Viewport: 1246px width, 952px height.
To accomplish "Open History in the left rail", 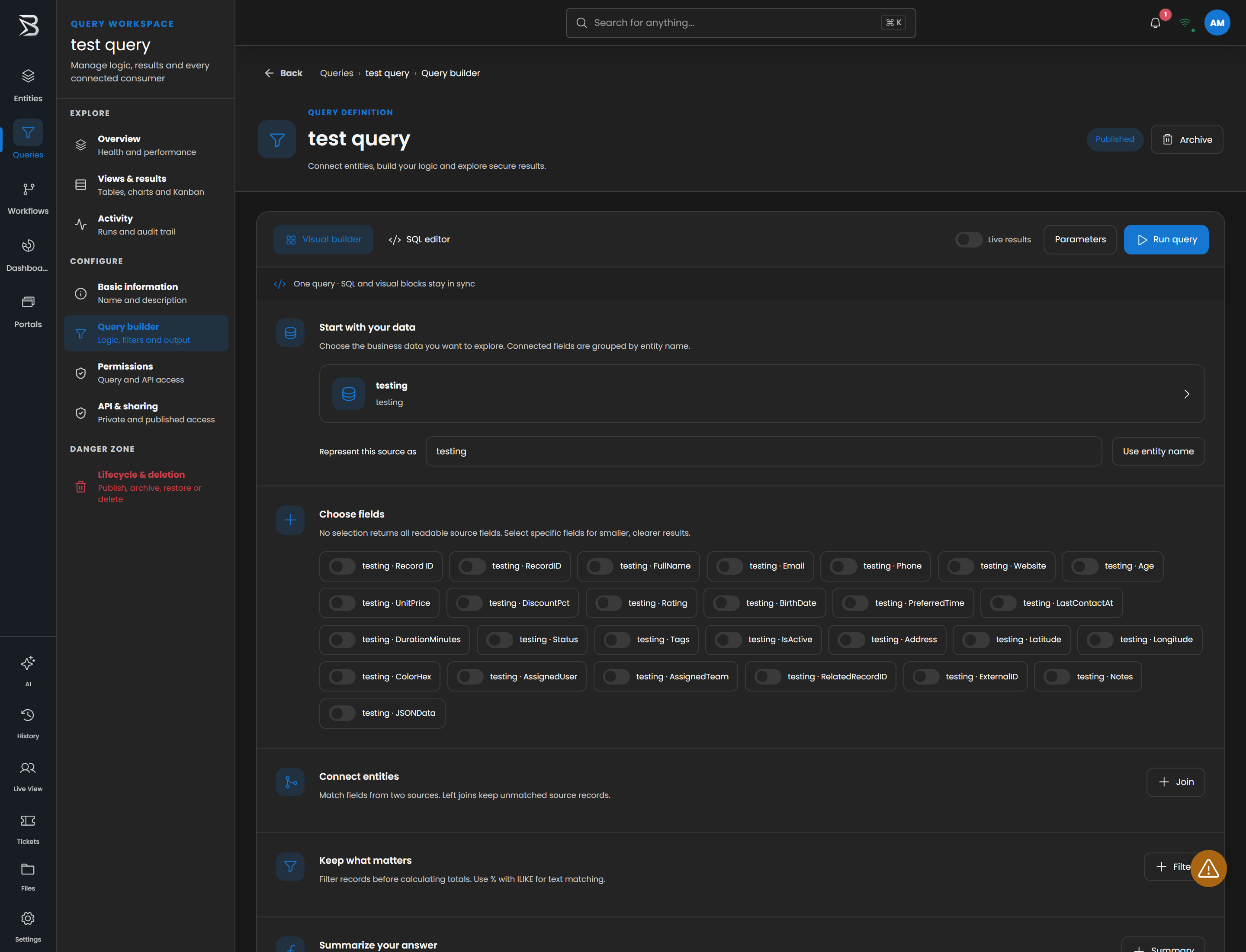I will (x=28, y=724).
